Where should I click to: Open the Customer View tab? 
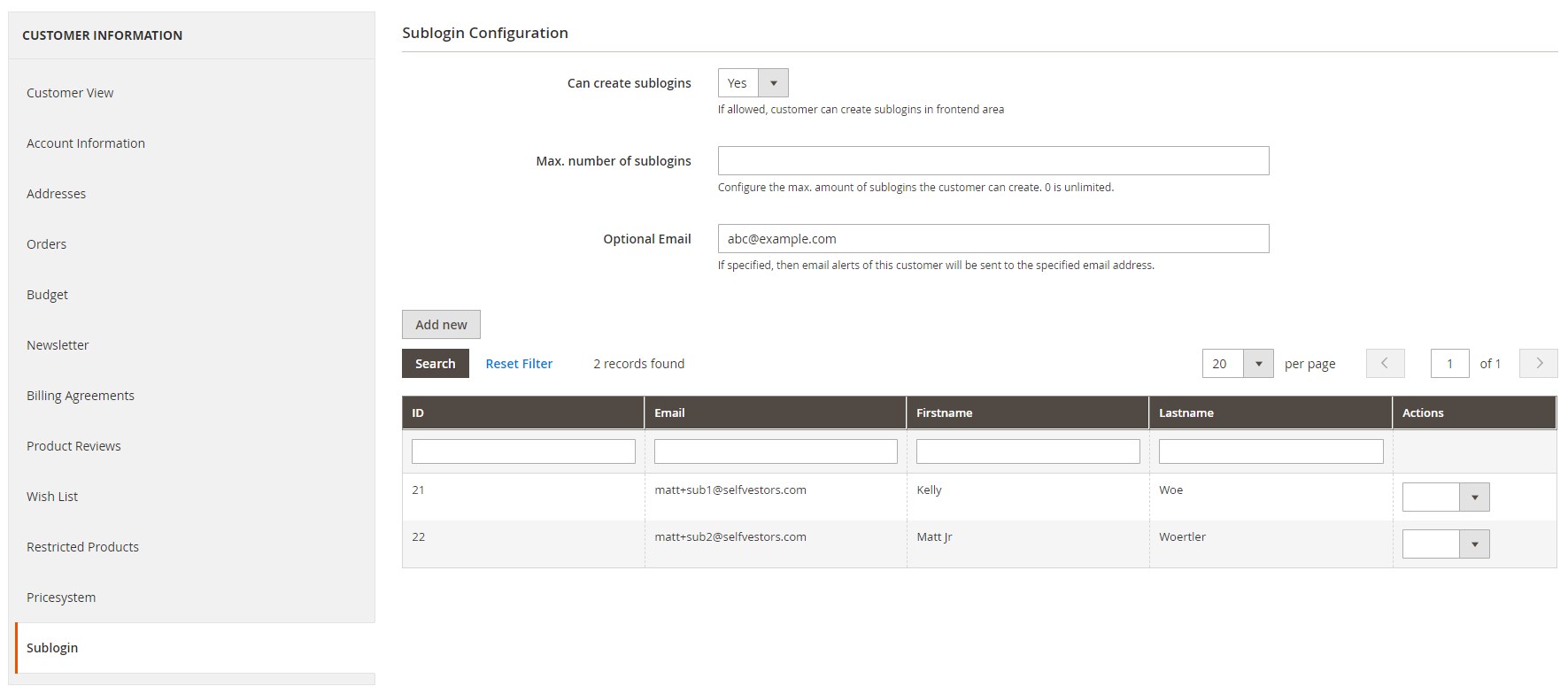70,93
